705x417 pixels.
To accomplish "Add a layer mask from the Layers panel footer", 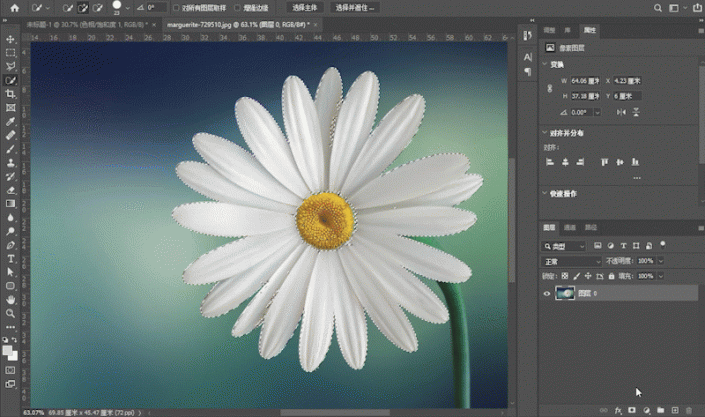I will pos(632,410).
